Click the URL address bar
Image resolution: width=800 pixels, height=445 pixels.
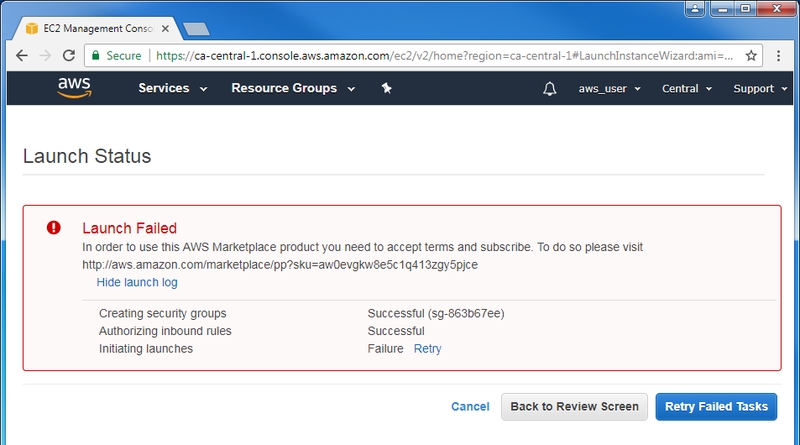440,56
